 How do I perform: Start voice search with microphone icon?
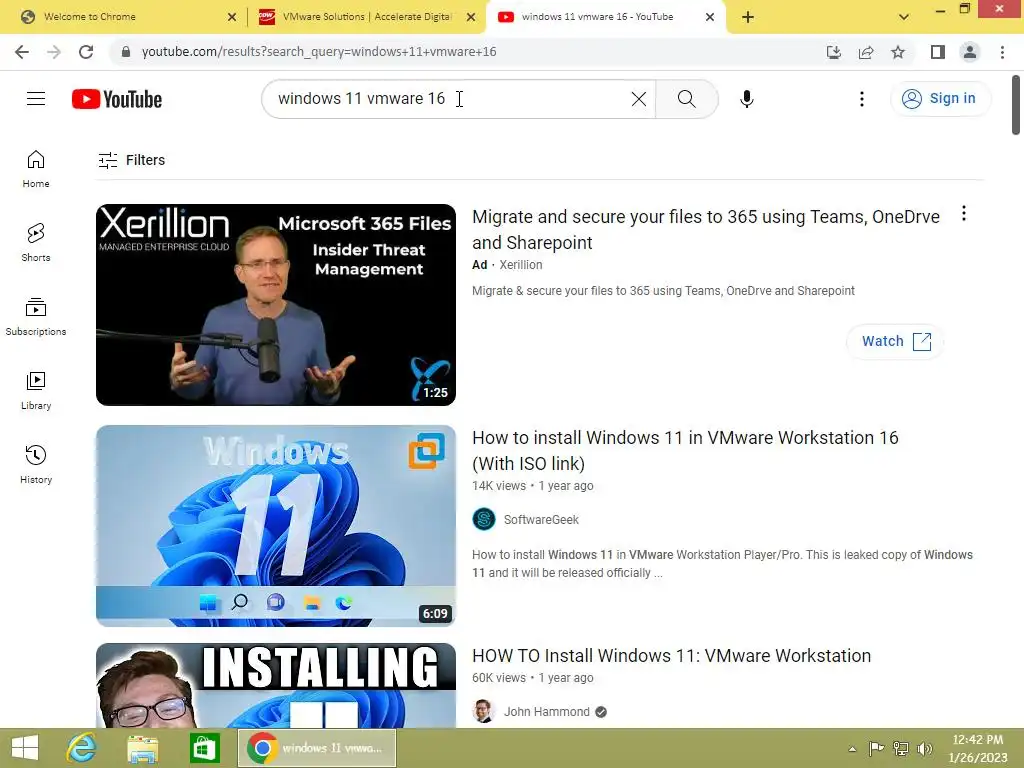pos(746,99)
